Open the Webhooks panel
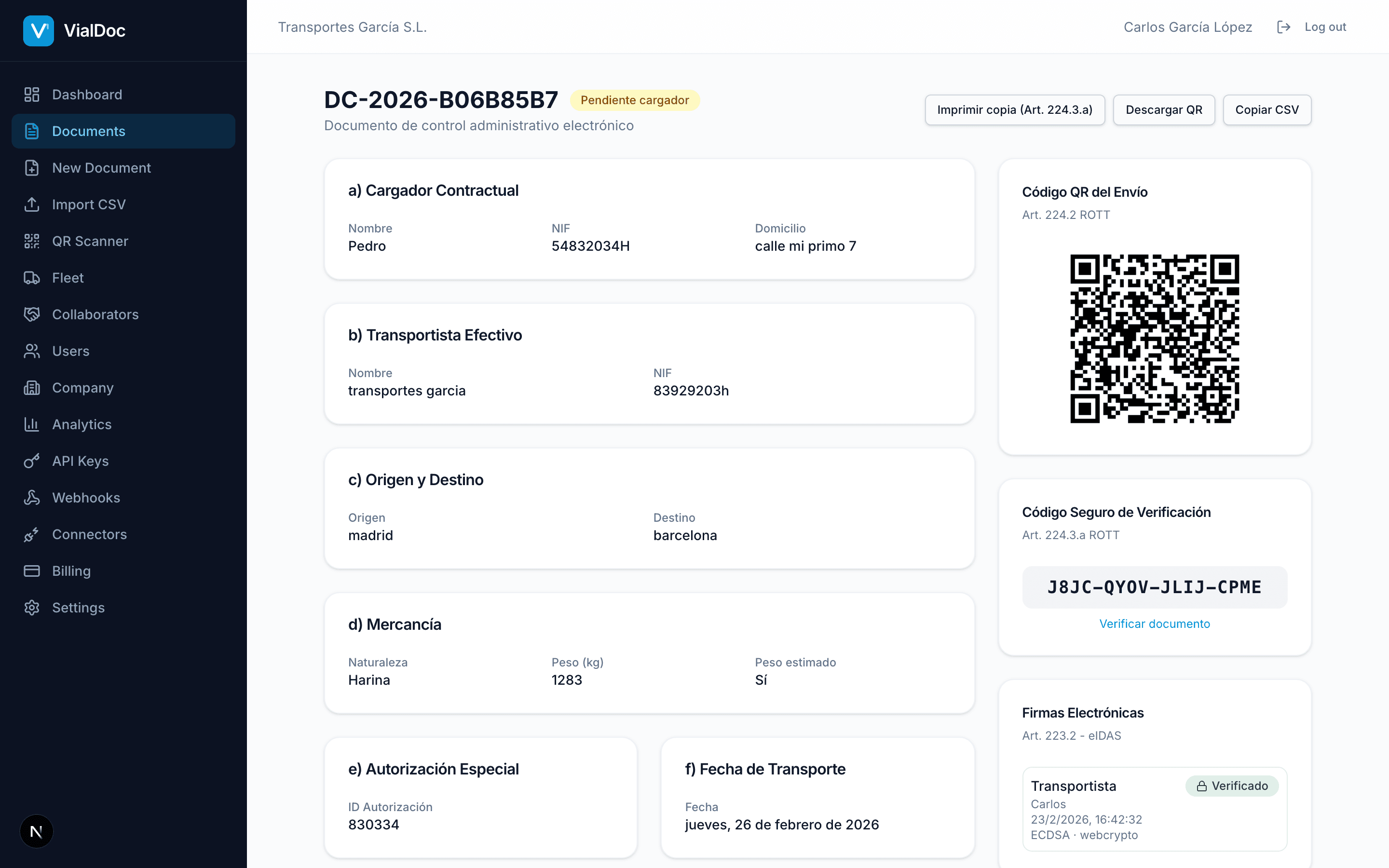 click(86, 498)
